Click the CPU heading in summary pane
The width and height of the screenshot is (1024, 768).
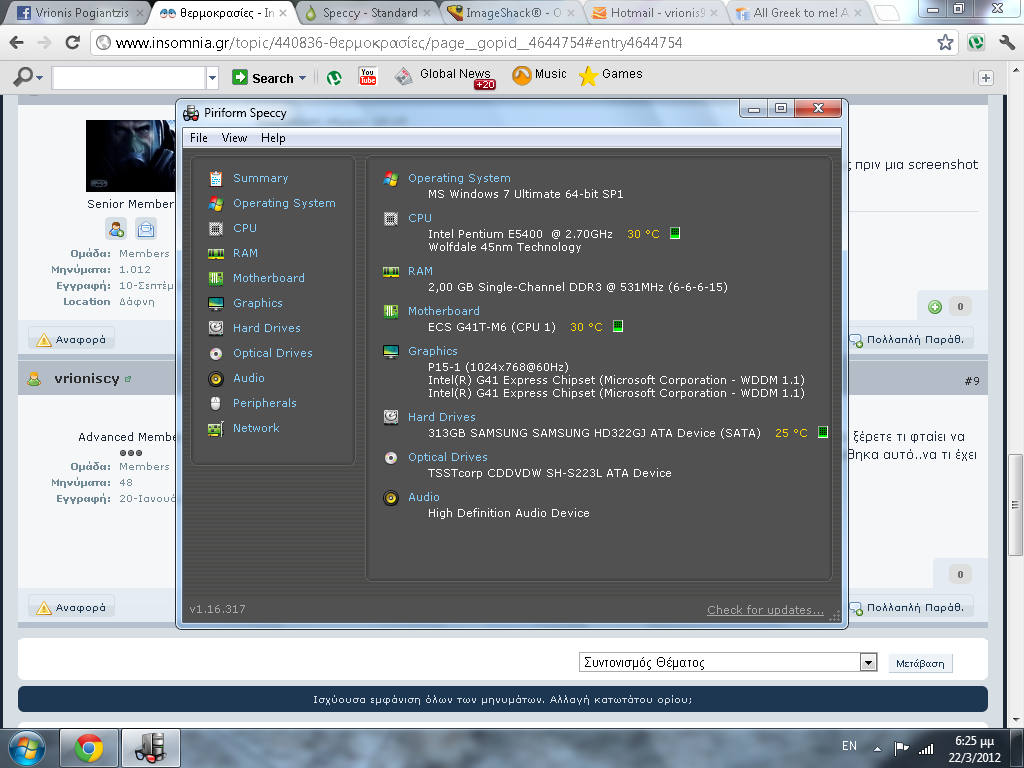pos(420,218)
